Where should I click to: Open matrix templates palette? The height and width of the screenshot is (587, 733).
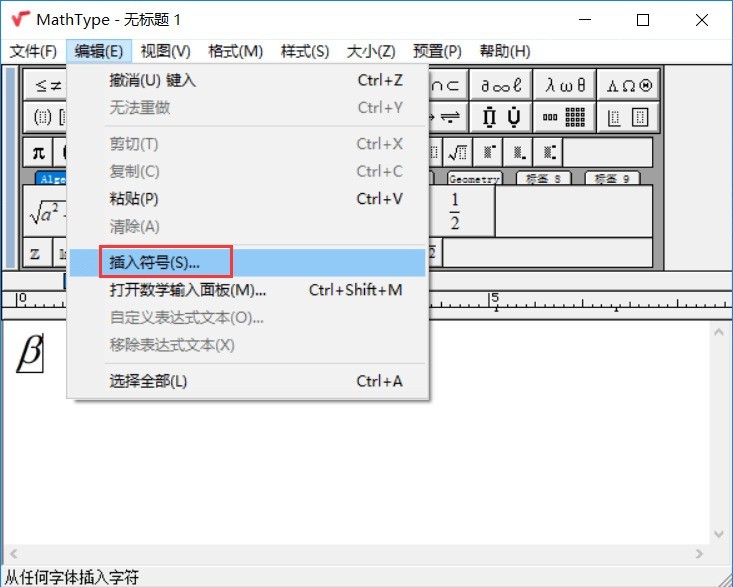565,117
